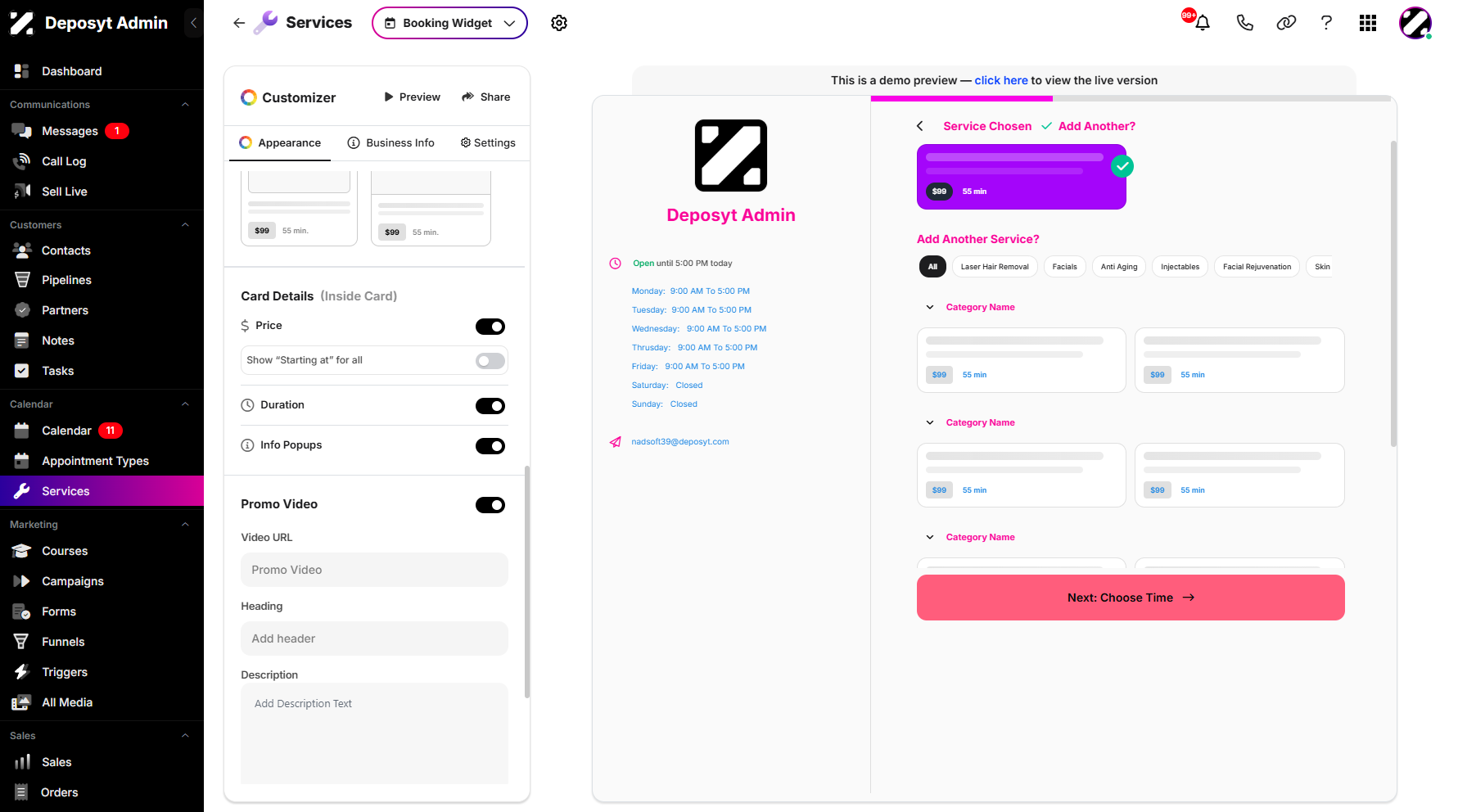This screenshot has width=1458, height=812.
Task: Enable the Show "Starting at" for all toggle
Action: coord(490,361)
